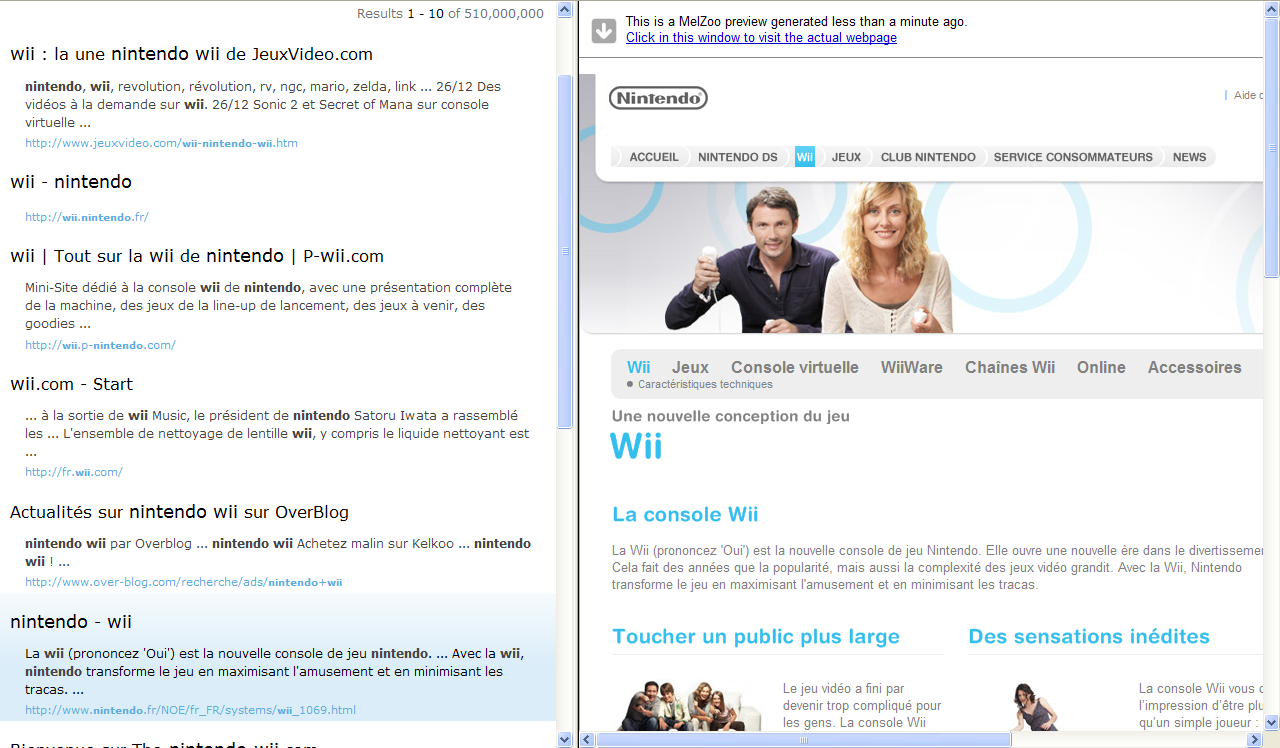Open the Chaînes Wii submenu item
1280x748 pixels.
pyautogui.click(x=1010, y=367)
